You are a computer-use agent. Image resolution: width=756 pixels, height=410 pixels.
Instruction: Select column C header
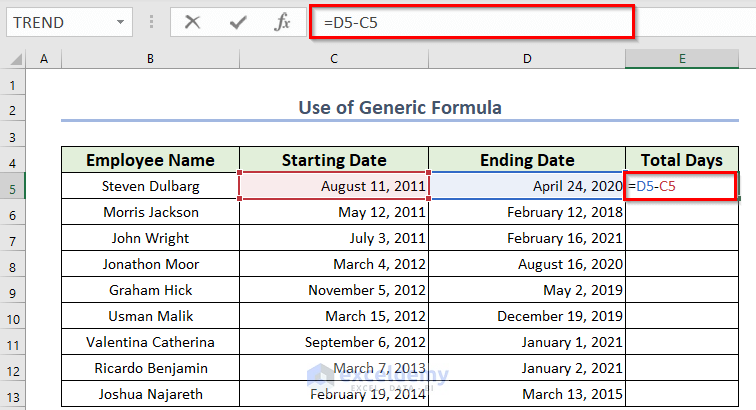click(334, 60)
